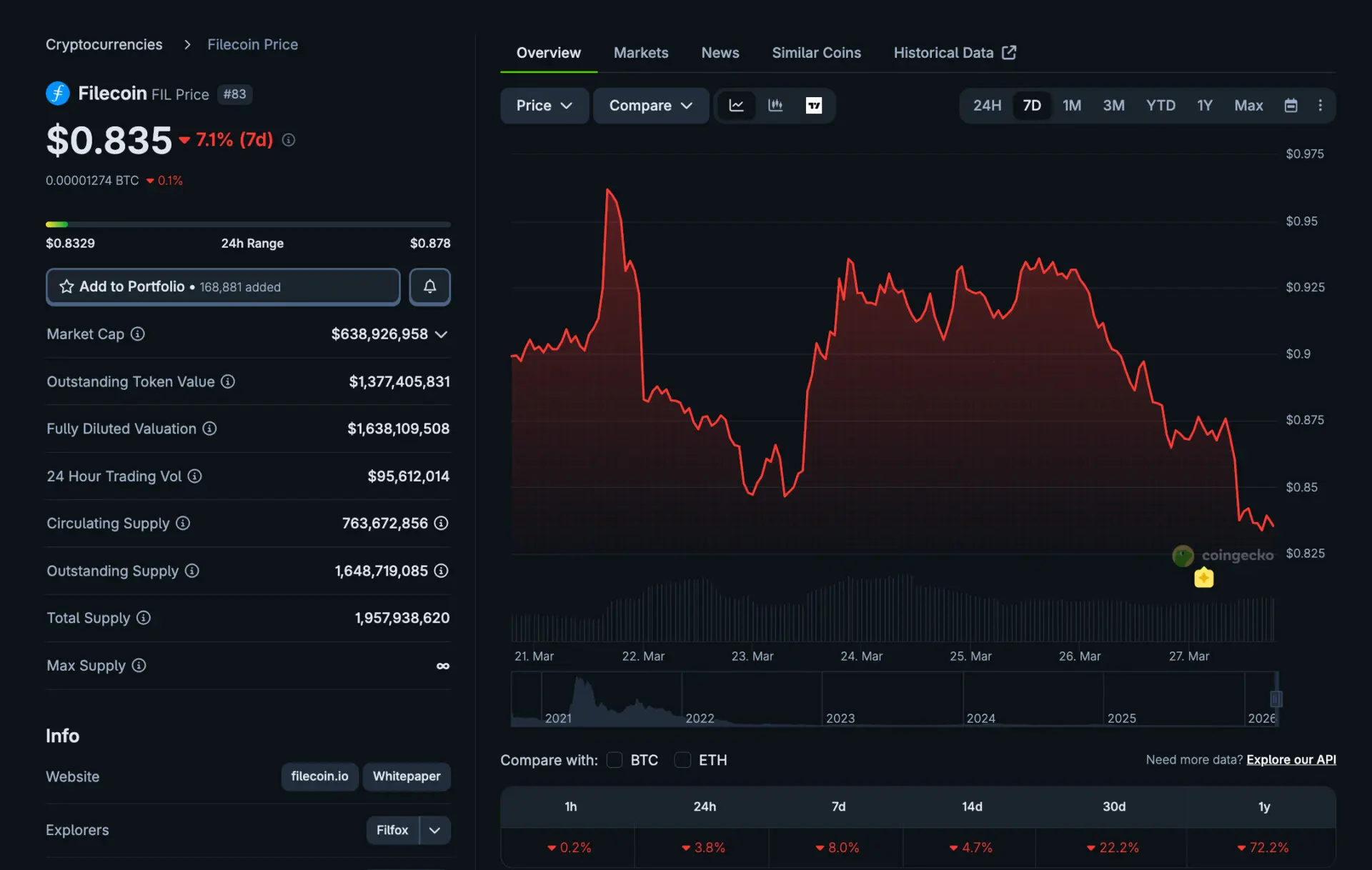Switch to candlestick chart icon

(775, 105)
